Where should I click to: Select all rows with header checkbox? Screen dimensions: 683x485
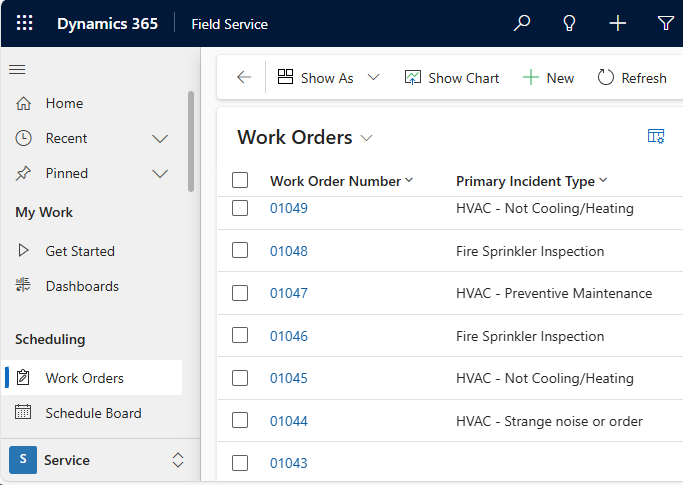point(240,181)
